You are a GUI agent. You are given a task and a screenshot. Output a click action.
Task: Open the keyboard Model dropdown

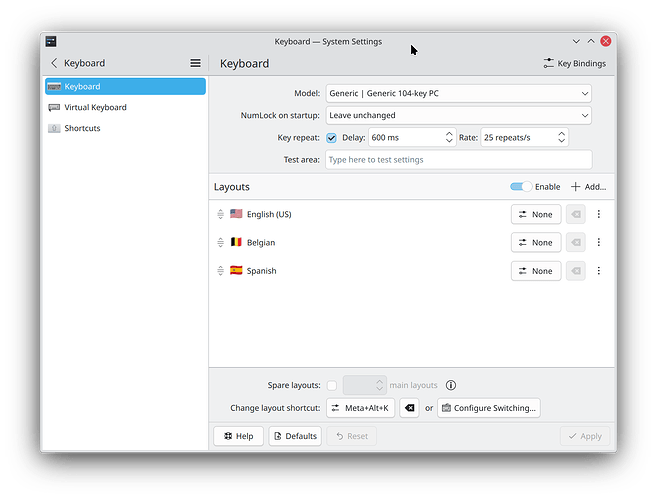[x=458, y=94]
